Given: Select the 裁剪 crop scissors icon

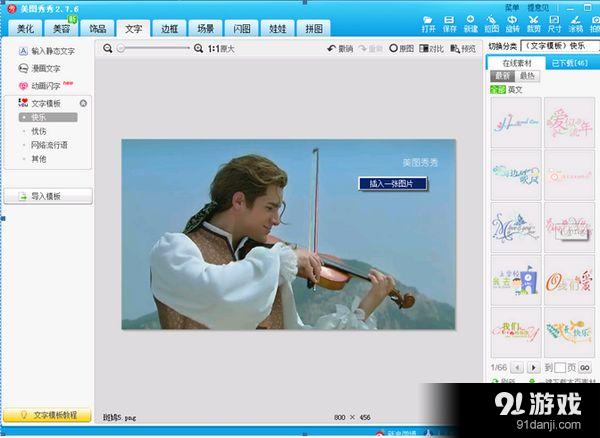Looking at the screenshot, I should coord(533,24).
